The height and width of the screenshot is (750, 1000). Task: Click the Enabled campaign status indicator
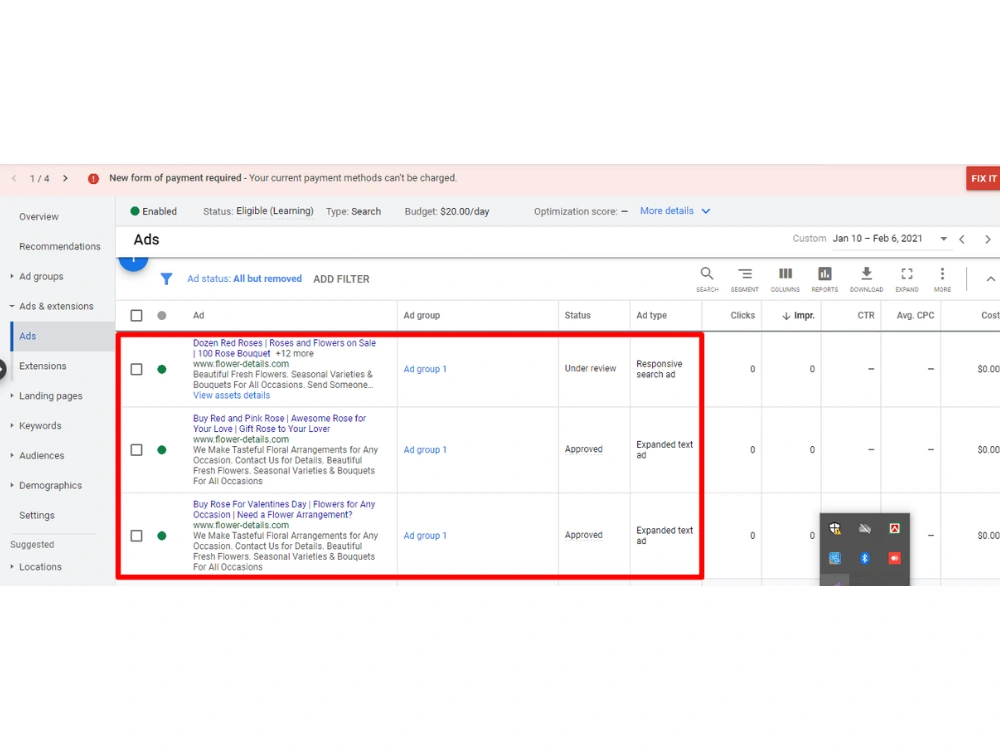tap(154, 211)
